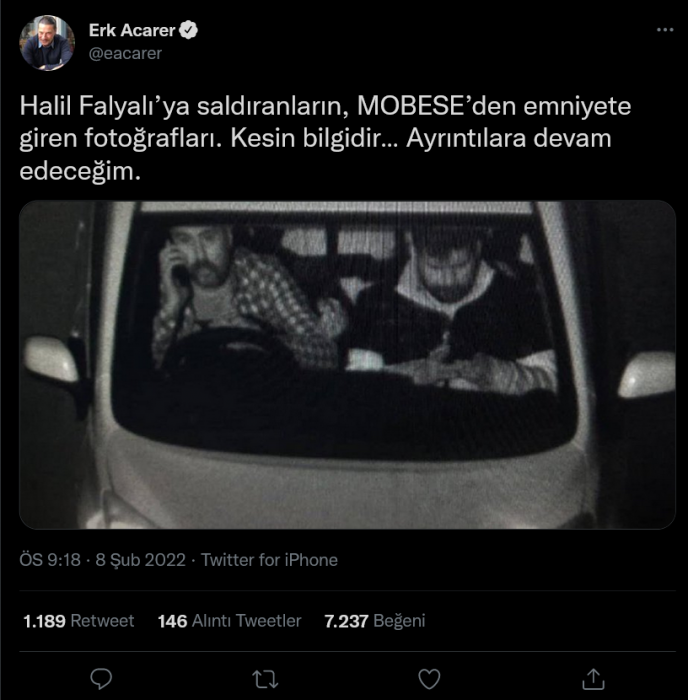The height and width of the screenshot is (700, 688).
Task: Open the three-dot more options menu
Action: (x=665, y=30)
